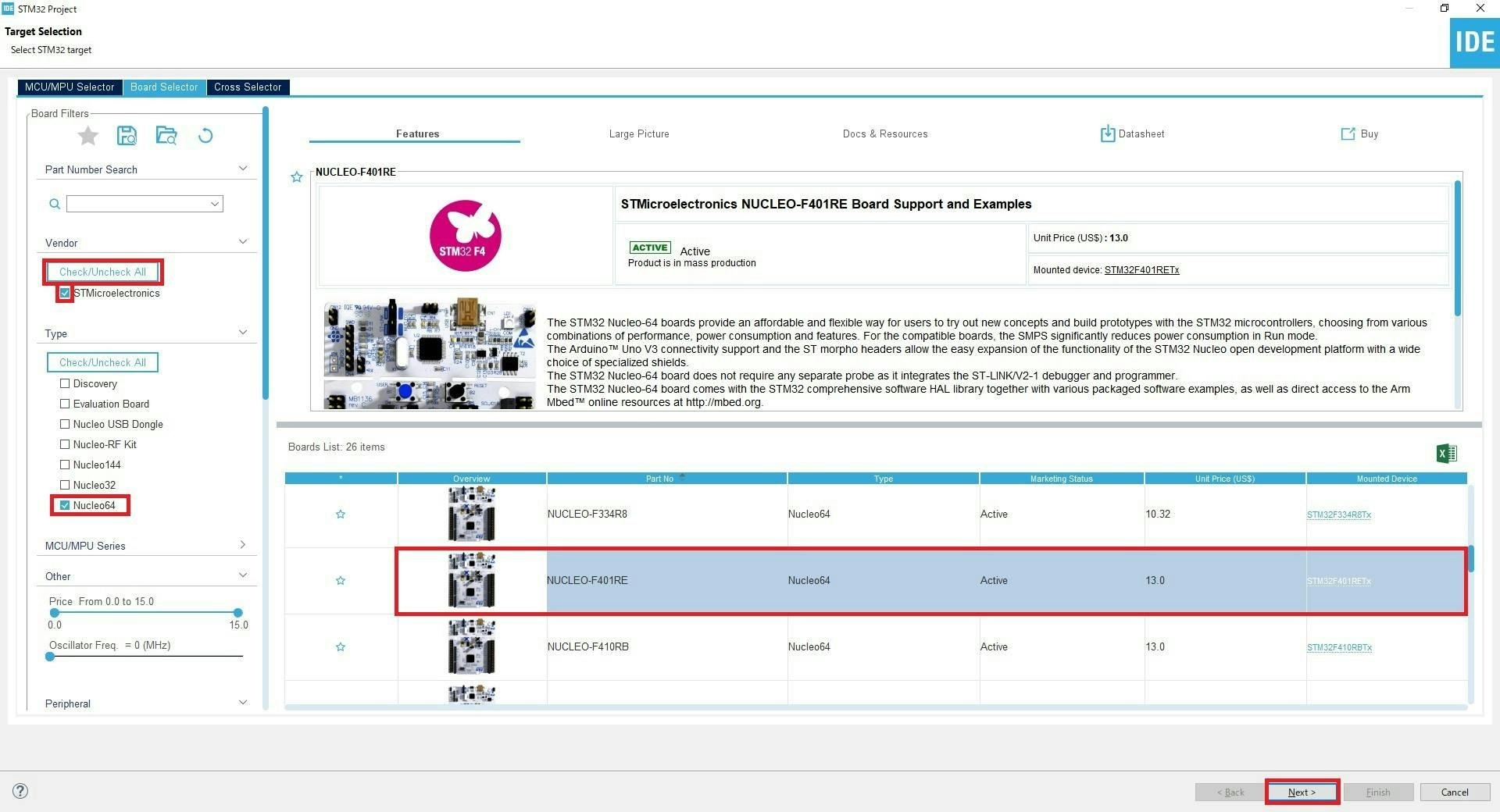The image size is (1500, 812).
Task: Collapse the Other filter section
Action: [243, 575]
